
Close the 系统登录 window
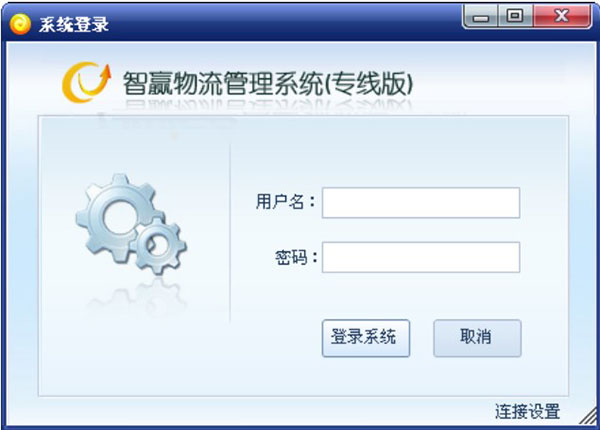point(561,16)
